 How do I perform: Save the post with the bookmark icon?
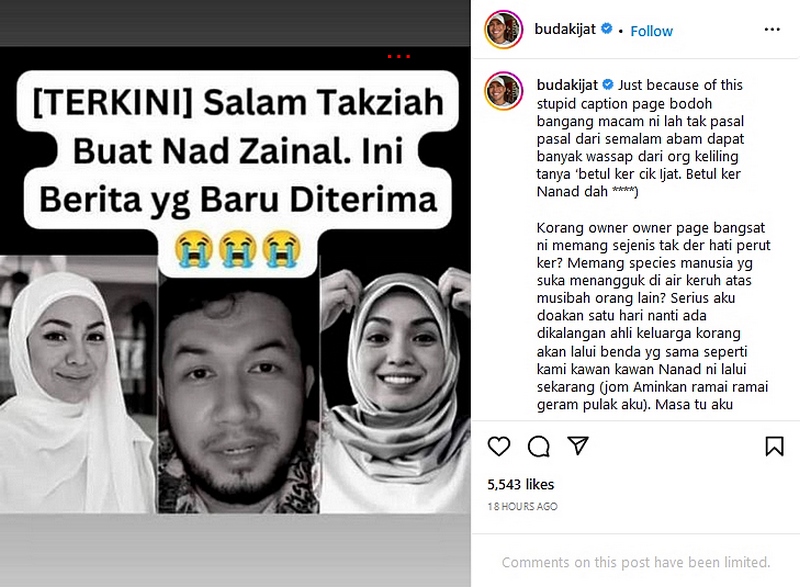tap(774, 446)
